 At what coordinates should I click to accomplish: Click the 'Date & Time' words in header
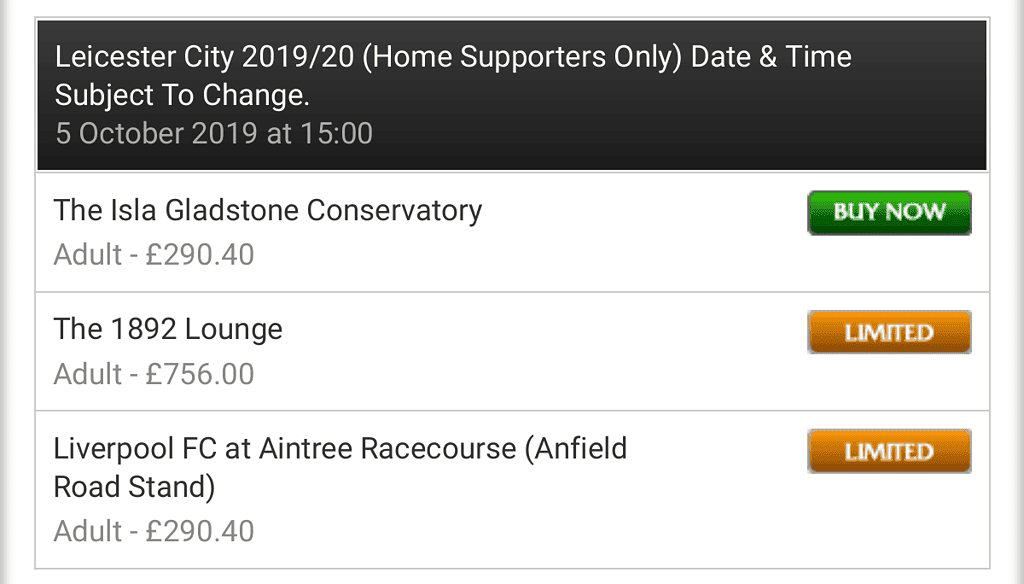coord(771,57)
